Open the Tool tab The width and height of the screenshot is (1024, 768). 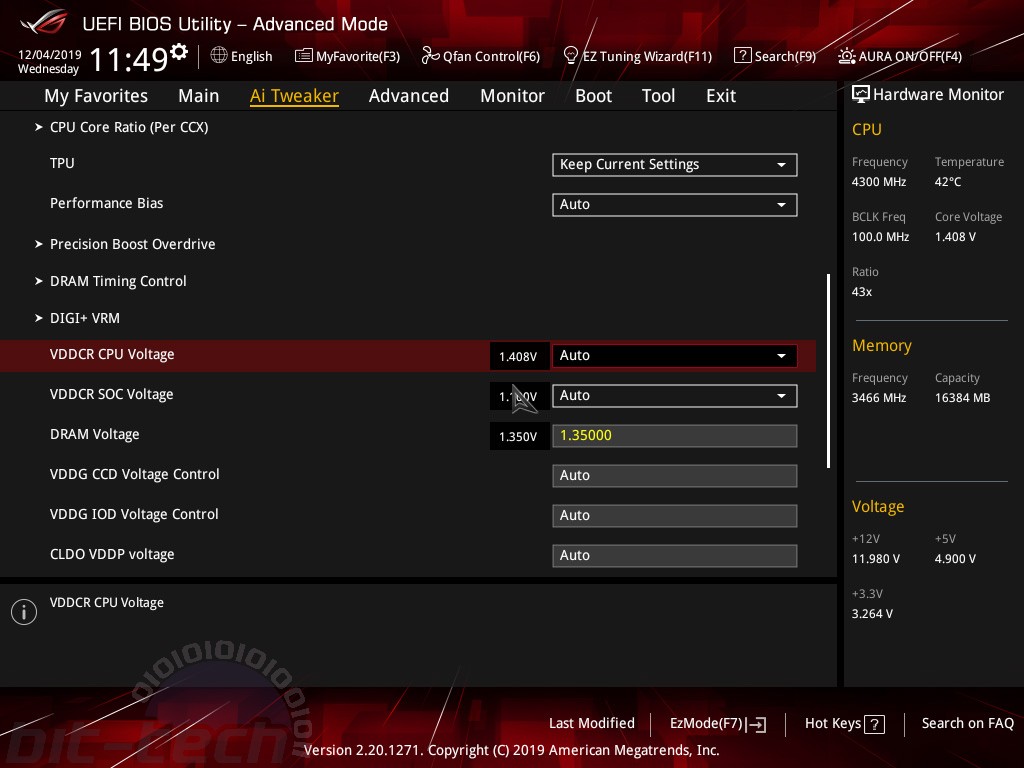tap(658, 96)
